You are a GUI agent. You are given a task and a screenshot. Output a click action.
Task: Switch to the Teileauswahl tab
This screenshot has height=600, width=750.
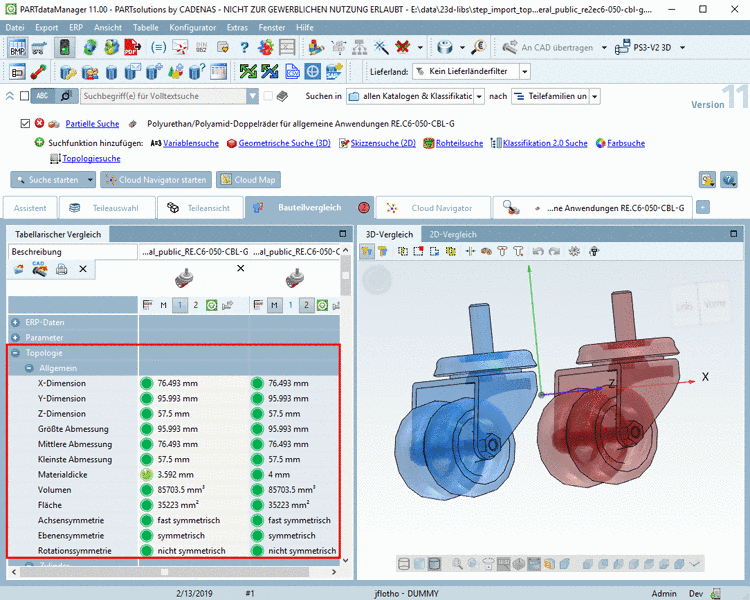click(x=108, y=208)
